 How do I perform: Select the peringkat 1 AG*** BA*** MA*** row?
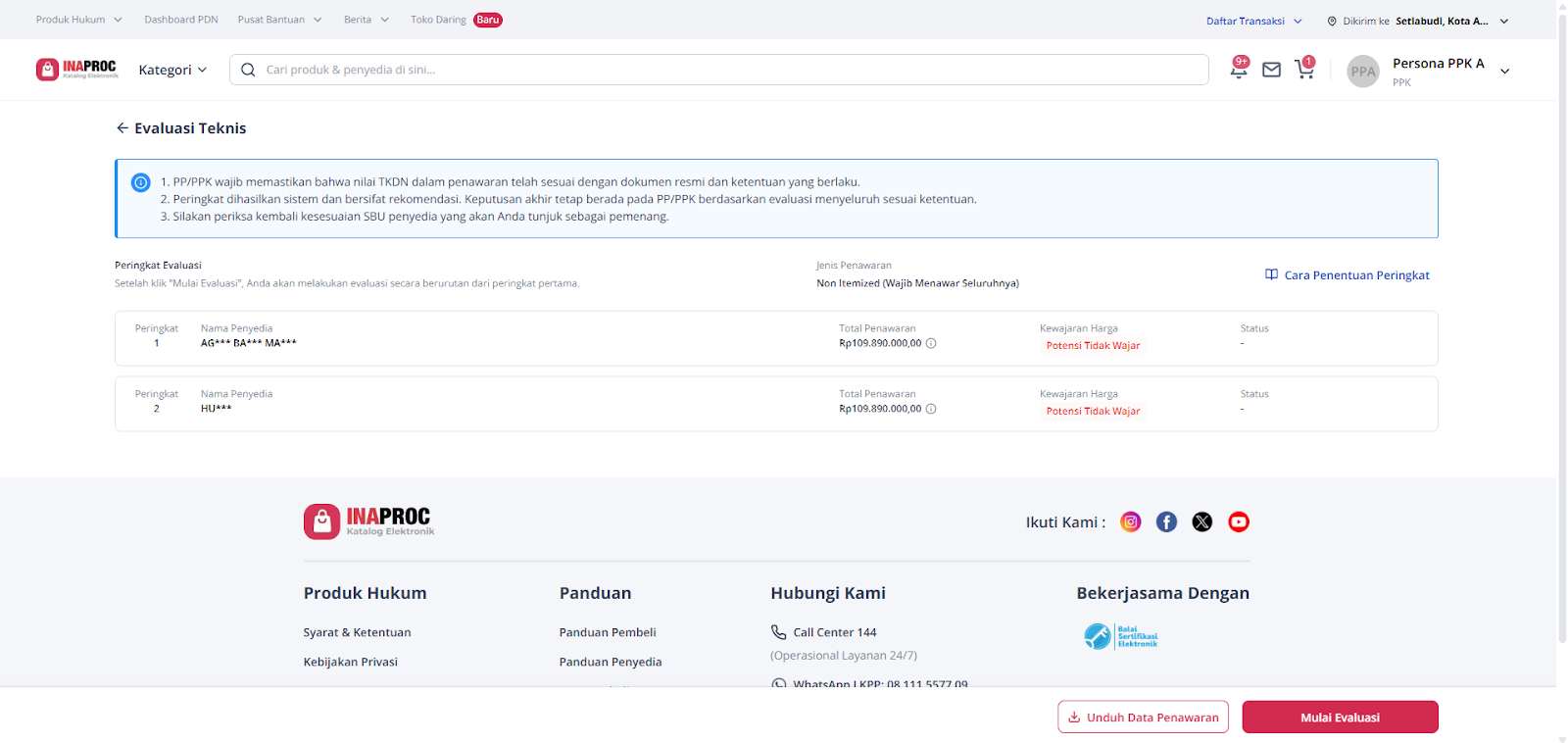776,338
